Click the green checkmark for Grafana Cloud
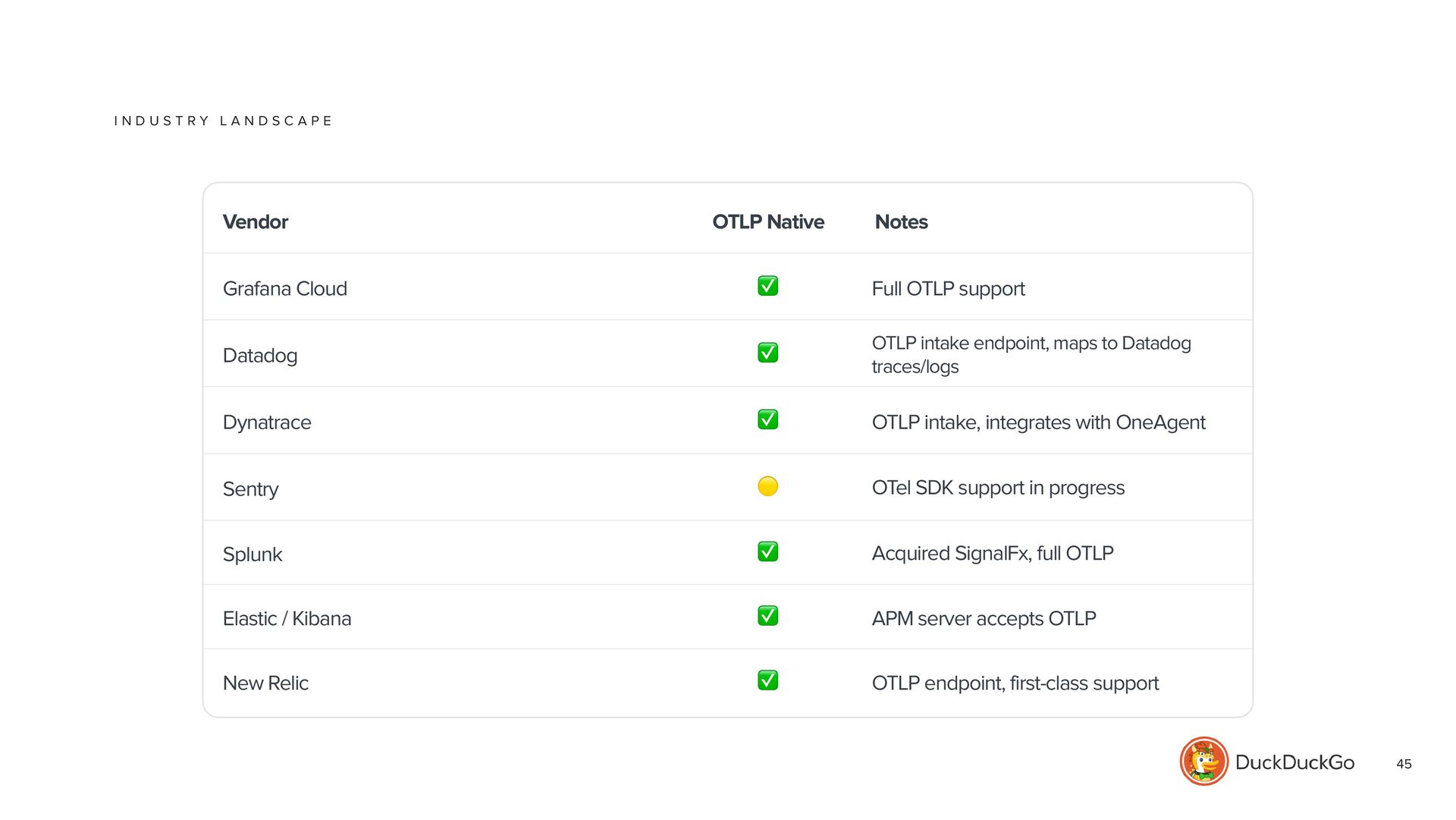 (767, 286)
